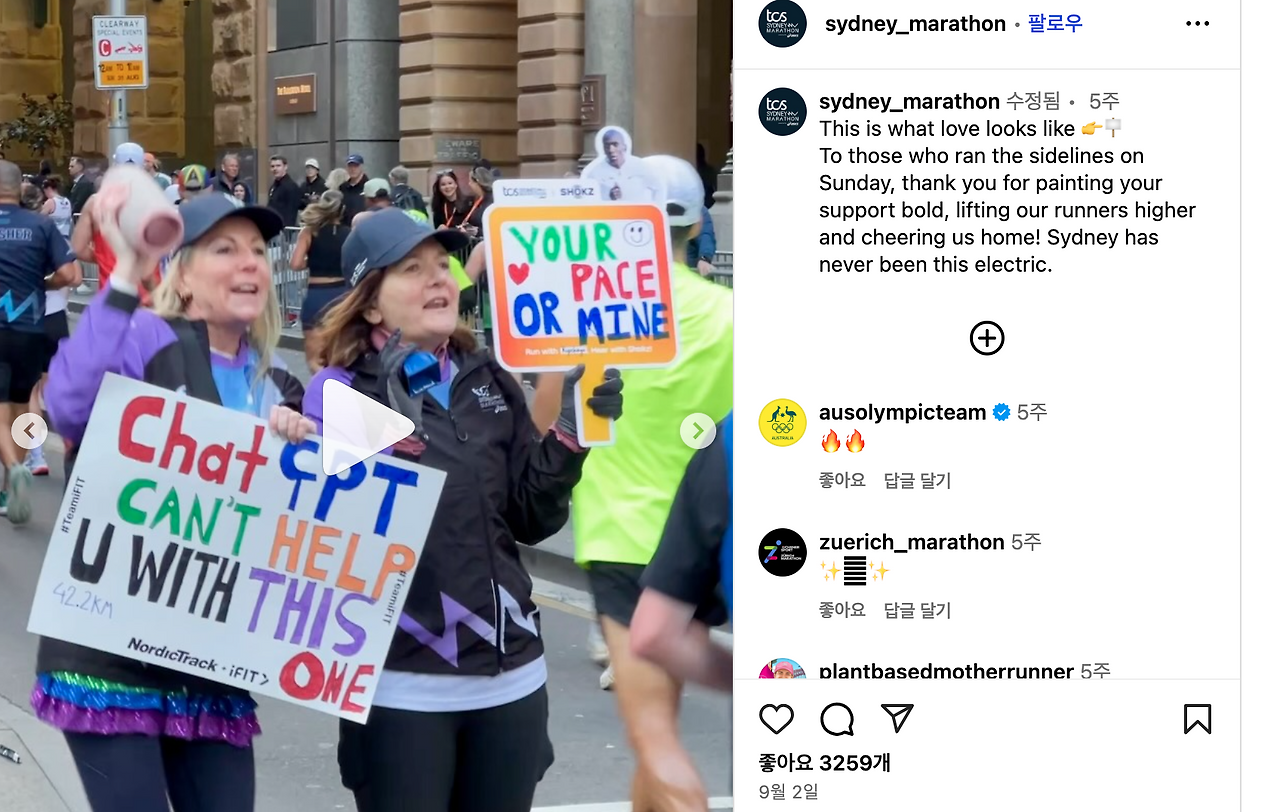The height and width of the screenshot is (812, 1280).
Task: Reply to the zuerich_marathon comment via 답글 달기
Action: pos(917,610)
